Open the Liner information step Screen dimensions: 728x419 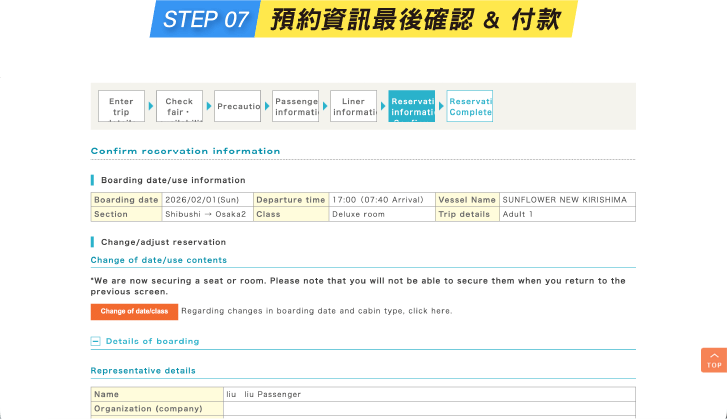[x=353, y=106]
